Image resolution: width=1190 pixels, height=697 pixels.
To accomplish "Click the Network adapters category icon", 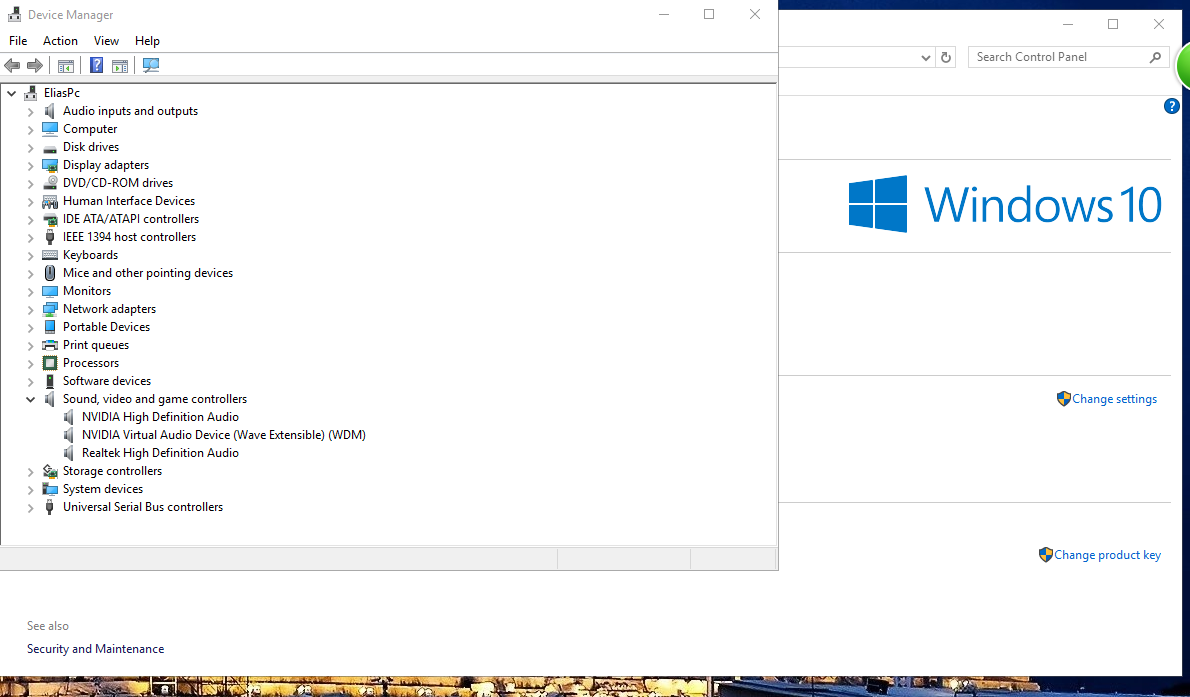I will [50, 309].
